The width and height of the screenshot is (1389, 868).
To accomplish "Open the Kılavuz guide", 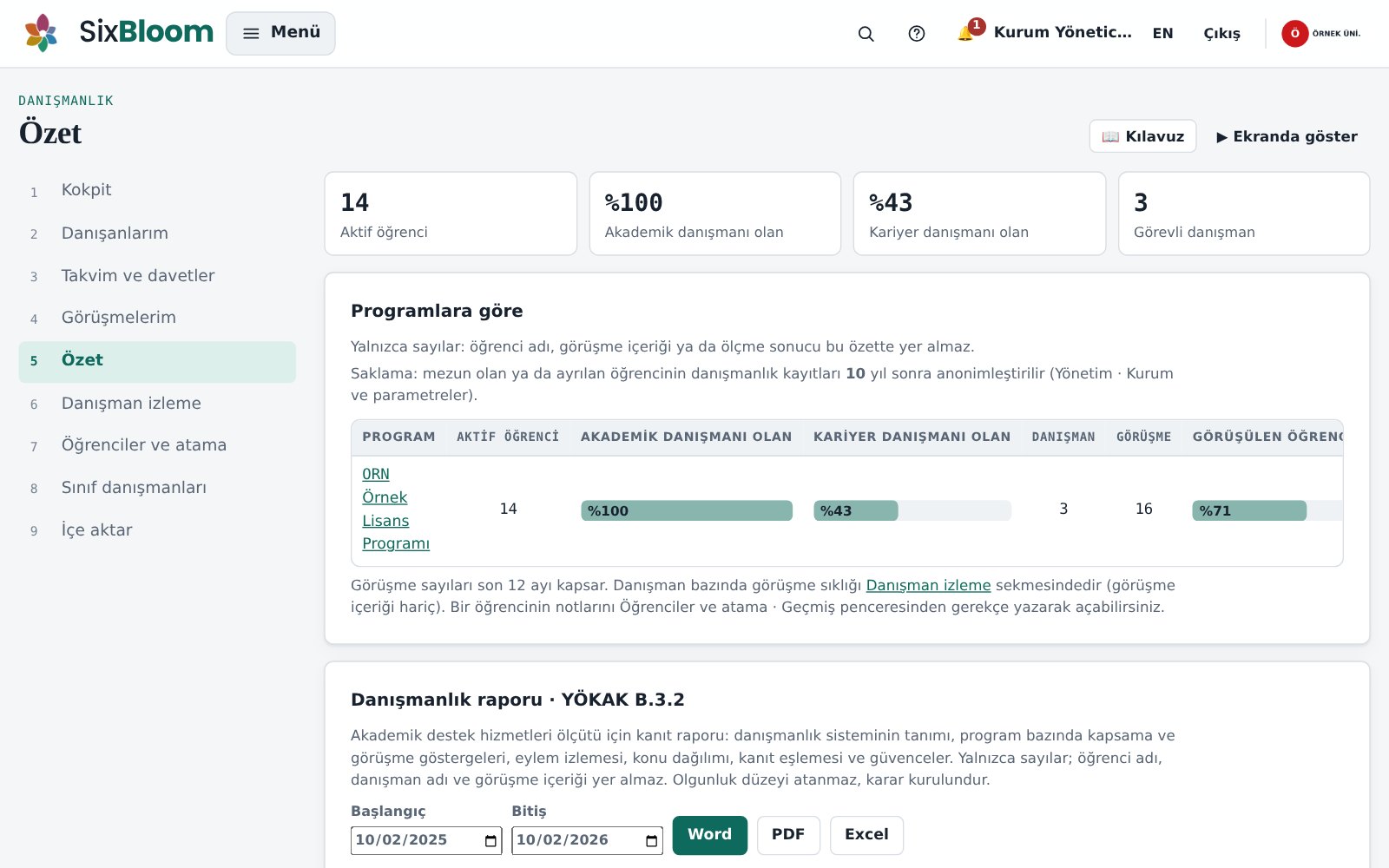I will pyautogui.click(x=1142, y=136).
